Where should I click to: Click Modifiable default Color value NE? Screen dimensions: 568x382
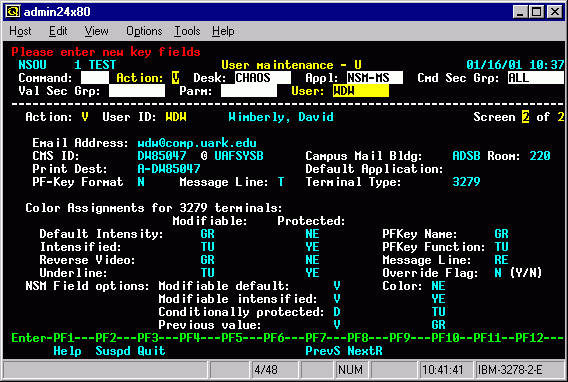pyautogui.click(x=438, y=286)
